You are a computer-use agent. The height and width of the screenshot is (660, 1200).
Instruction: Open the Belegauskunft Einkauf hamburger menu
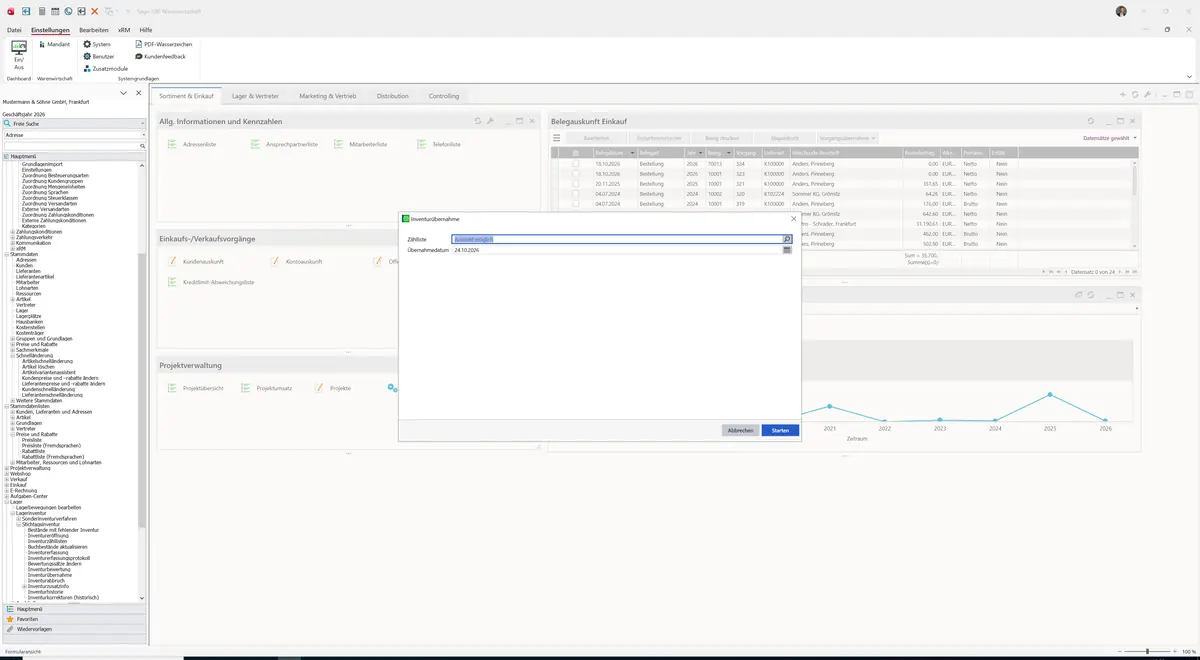point(557,137)
